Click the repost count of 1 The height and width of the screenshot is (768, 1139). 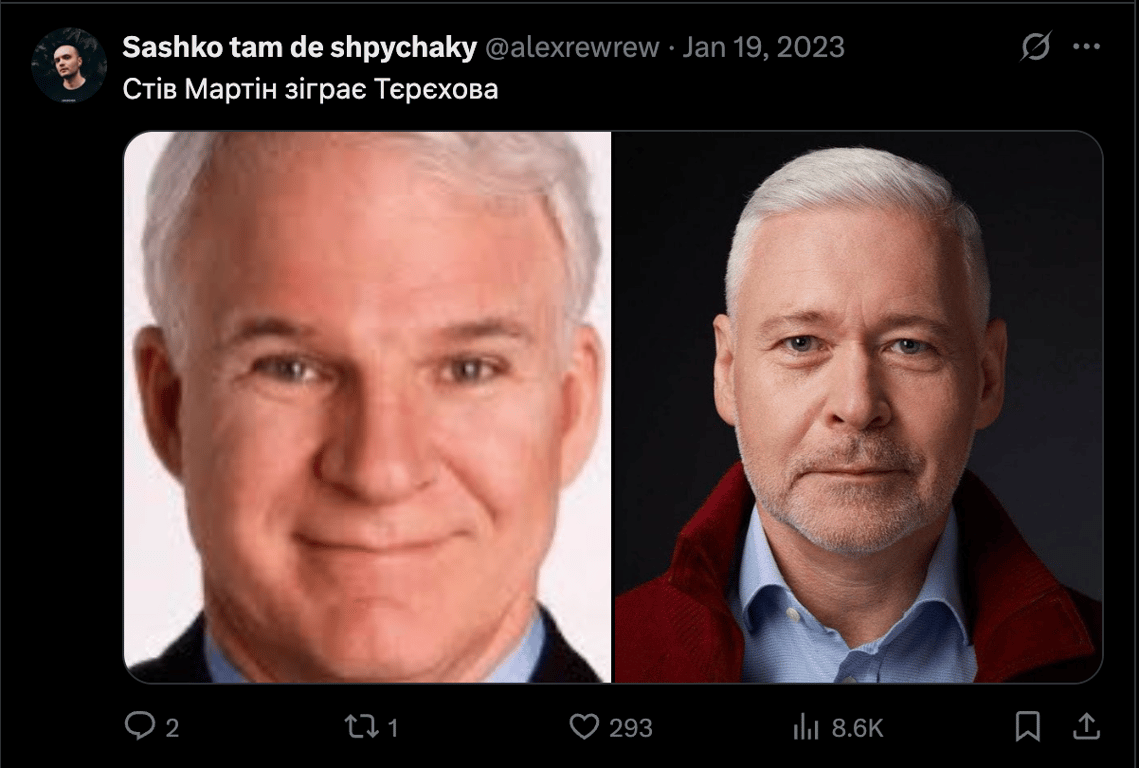pyautogui.click(x=393, y=727)
